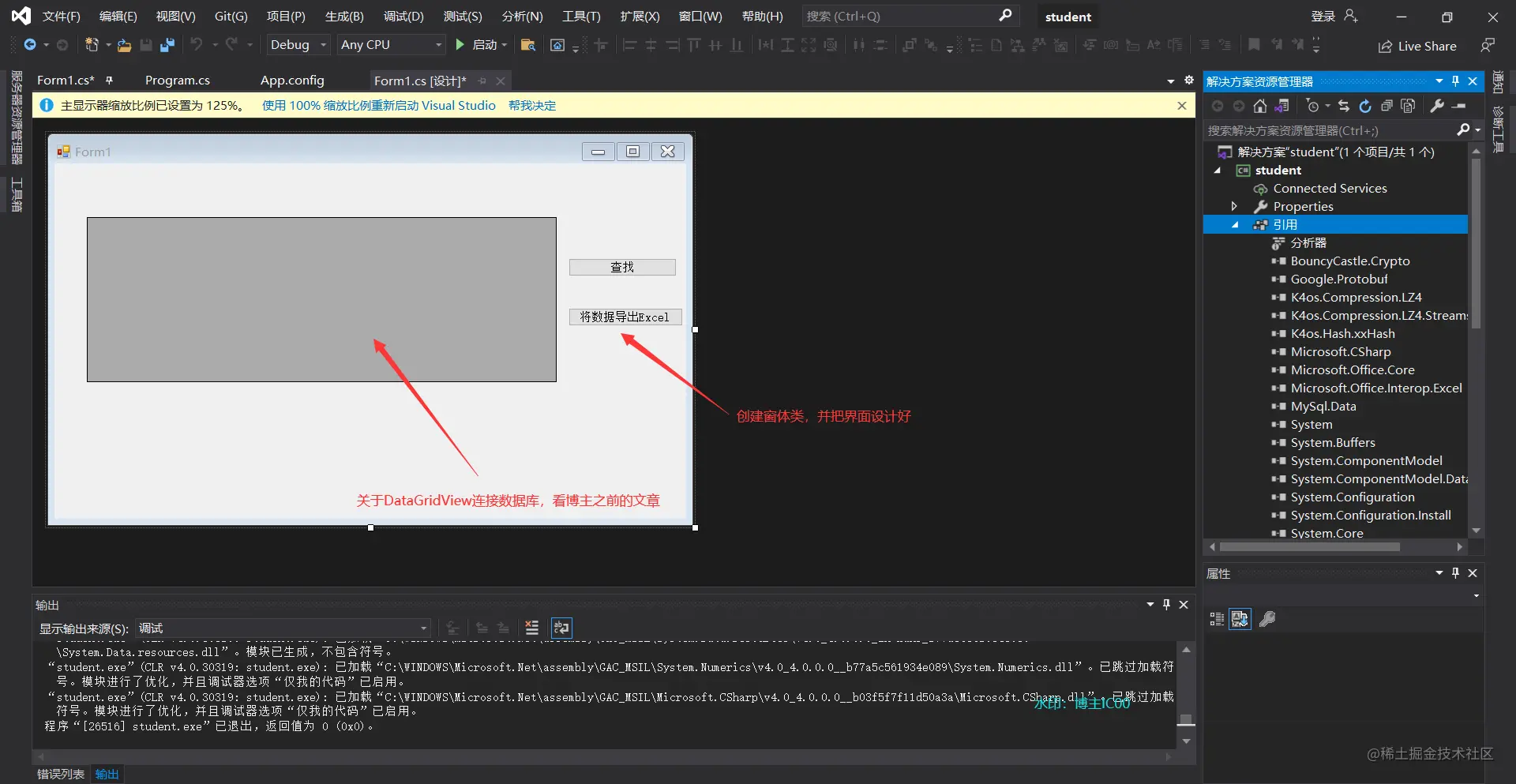The width and height of the screenshot is (1516, 784).
Task: Open the 工具箱 side tab
Action: pyautogui.click(x=16, y=194)
